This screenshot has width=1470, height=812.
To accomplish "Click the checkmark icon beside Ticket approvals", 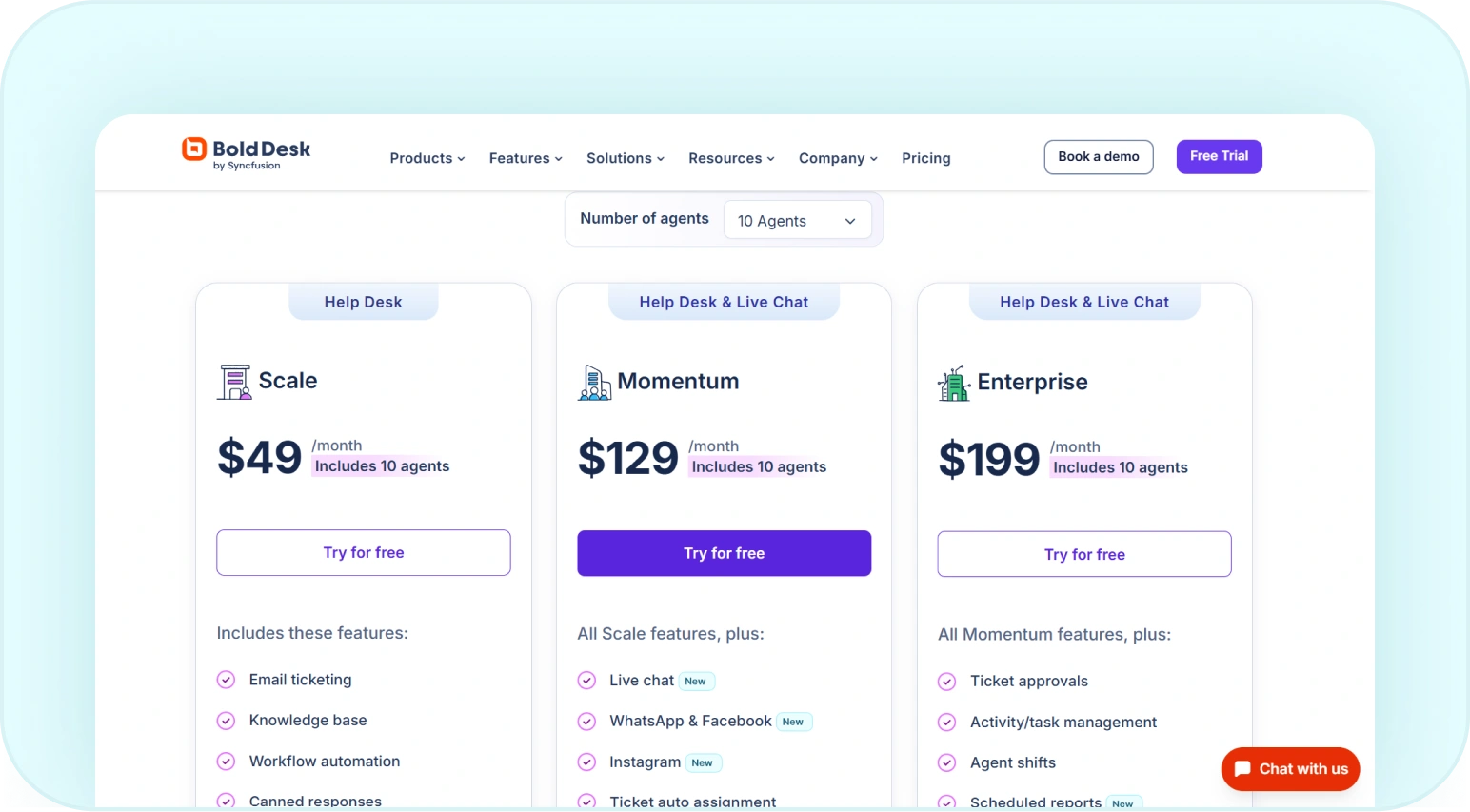I will pos(946,681).
